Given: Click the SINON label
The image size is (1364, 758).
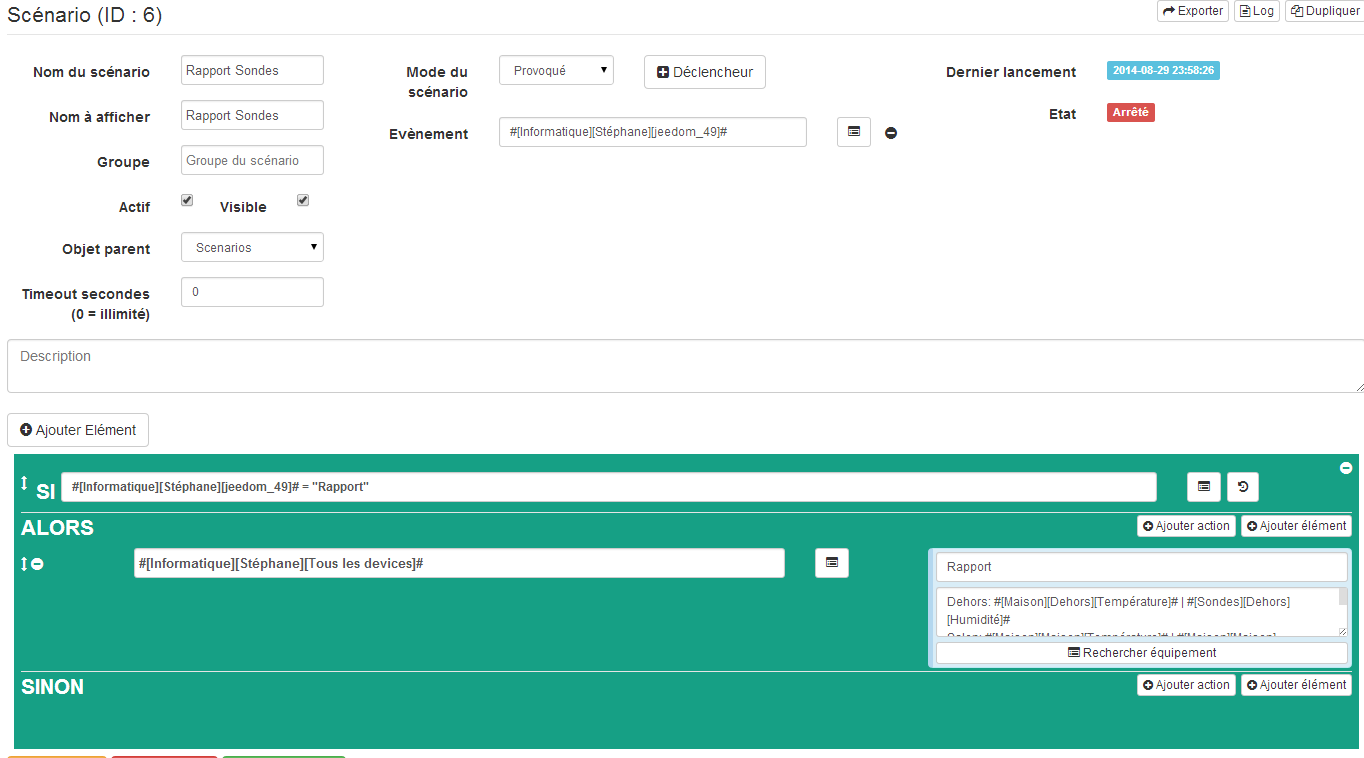Looking at the screenshot, I should tap(53, 687).
